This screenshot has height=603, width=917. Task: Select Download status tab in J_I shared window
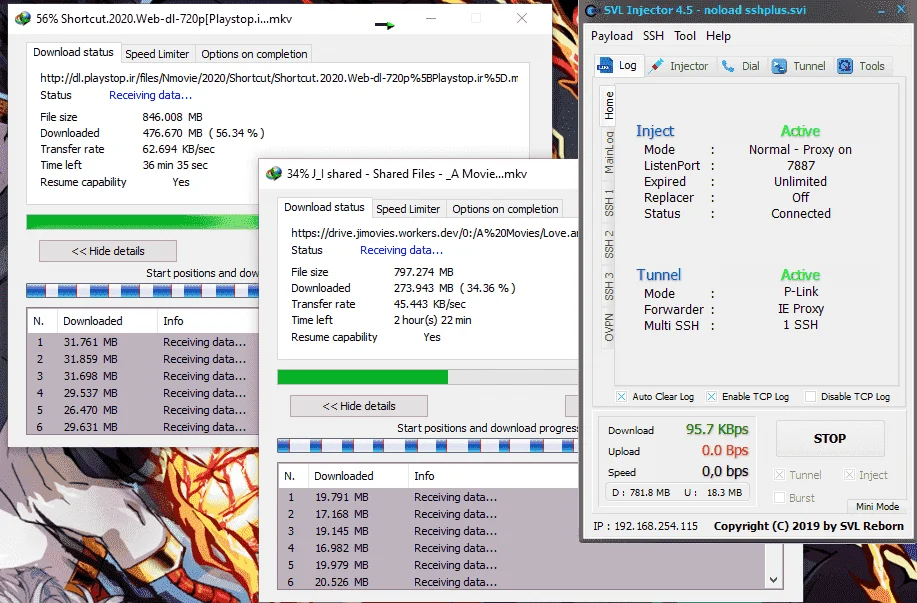pyautogui.click(x=324, y=207)
